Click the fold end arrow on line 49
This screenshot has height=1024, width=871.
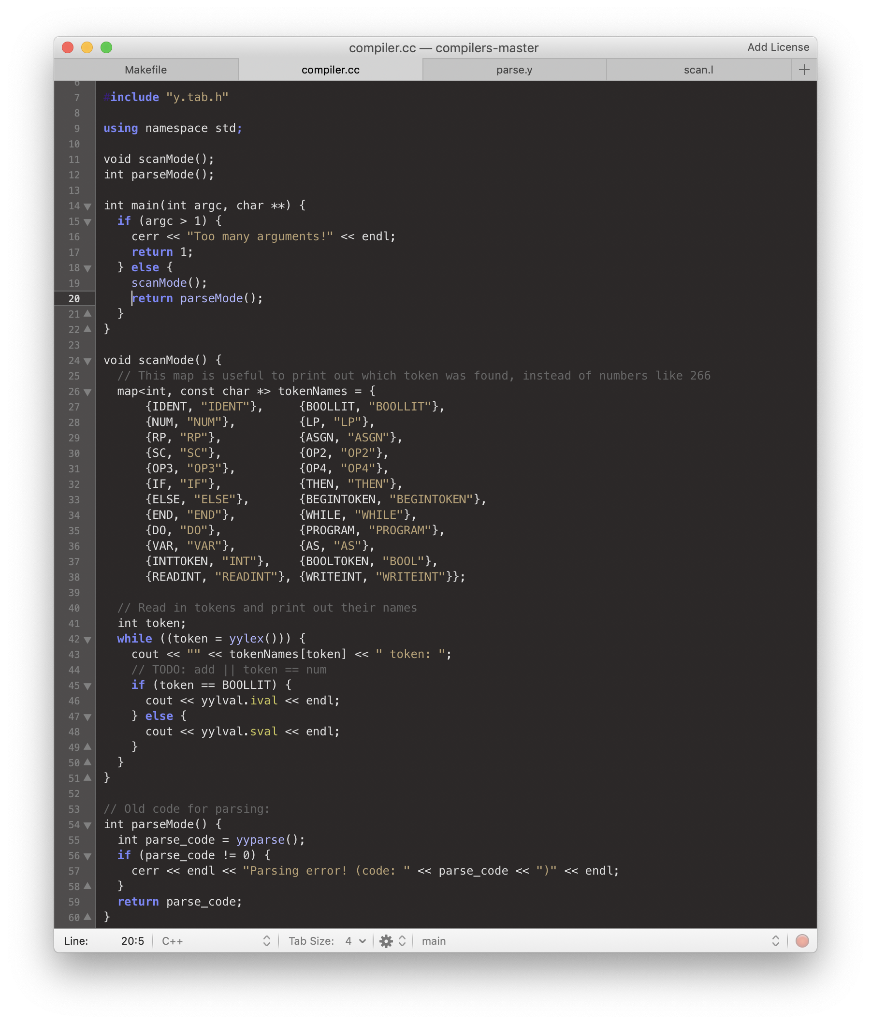(x=87, y=746)
